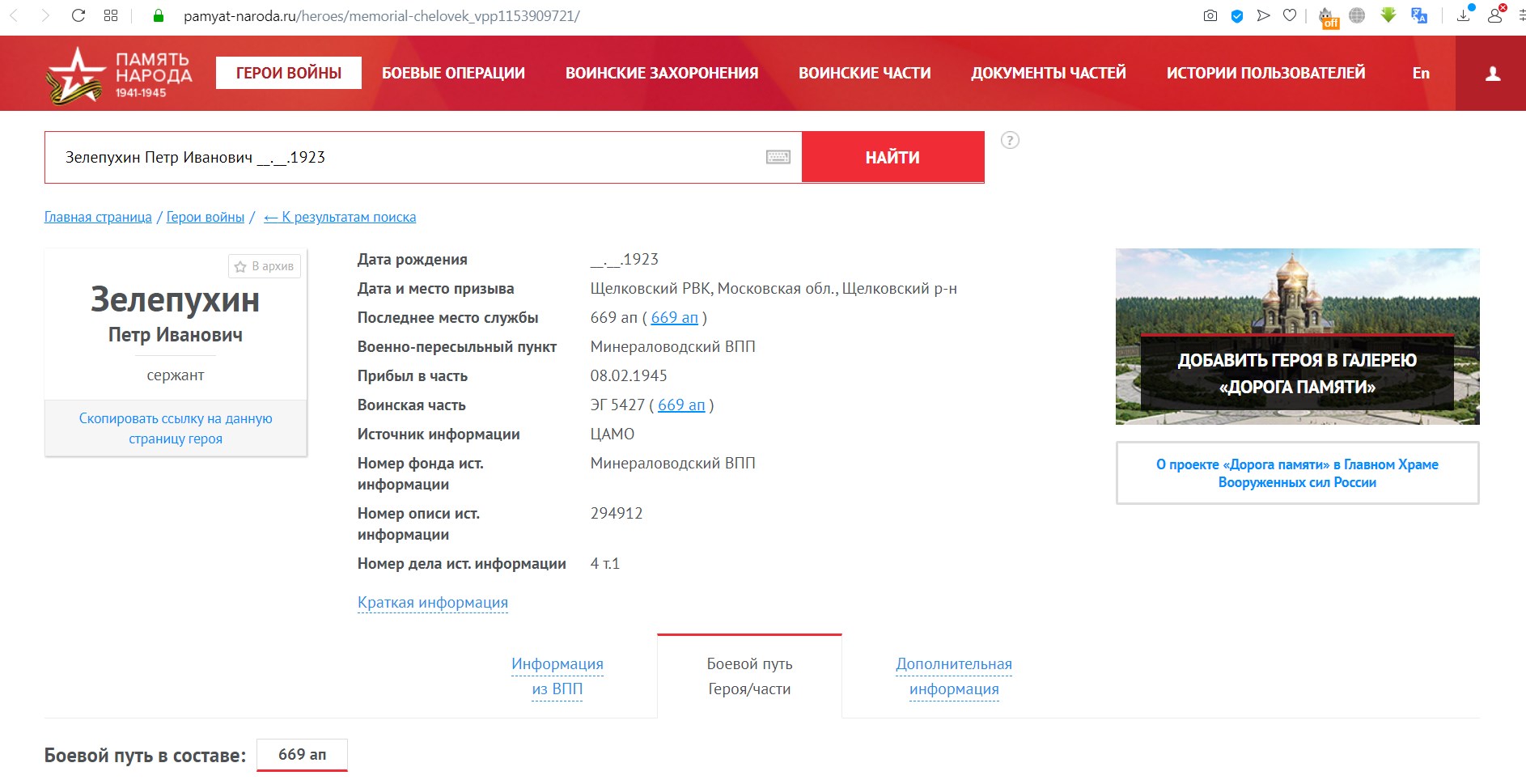
Task: Open the green download arrow extension
Action: [x=1388, y=15]
